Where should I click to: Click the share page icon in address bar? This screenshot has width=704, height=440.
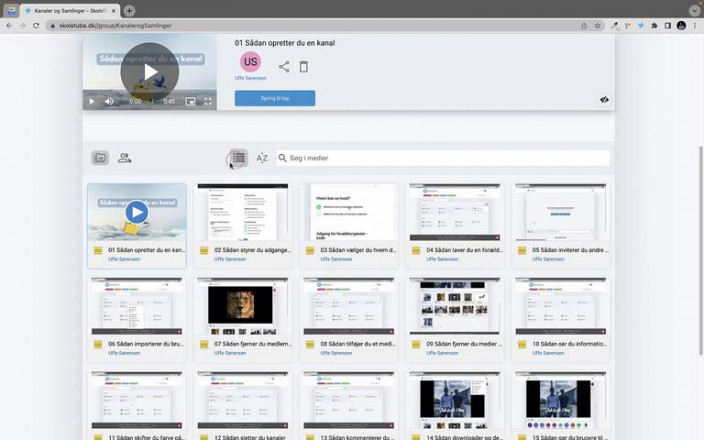pyautogui.click(x=584, y=26)
